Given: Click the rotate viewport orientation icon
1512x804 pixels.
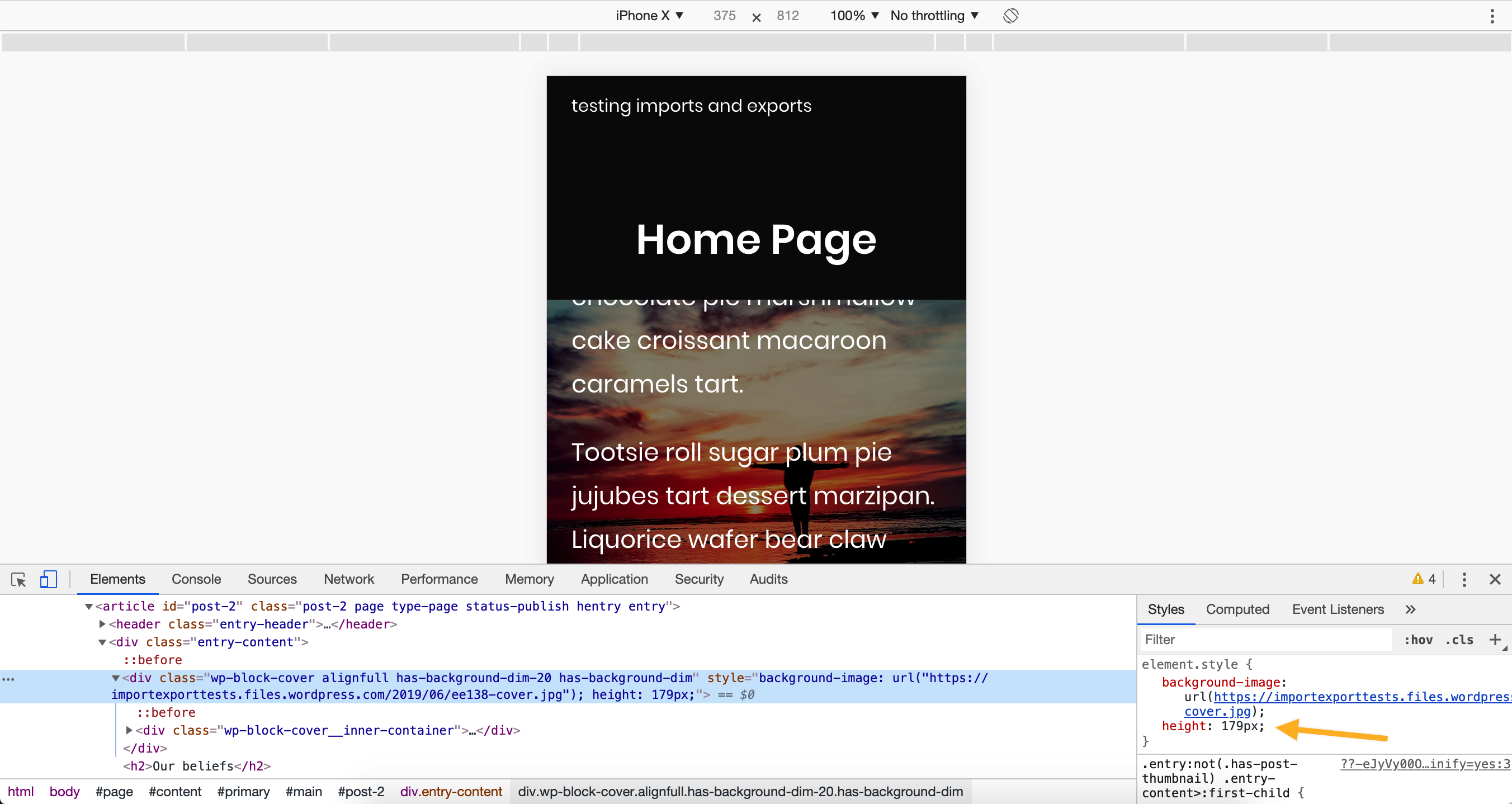Looking at the screenshot, I should point(1011,15).
